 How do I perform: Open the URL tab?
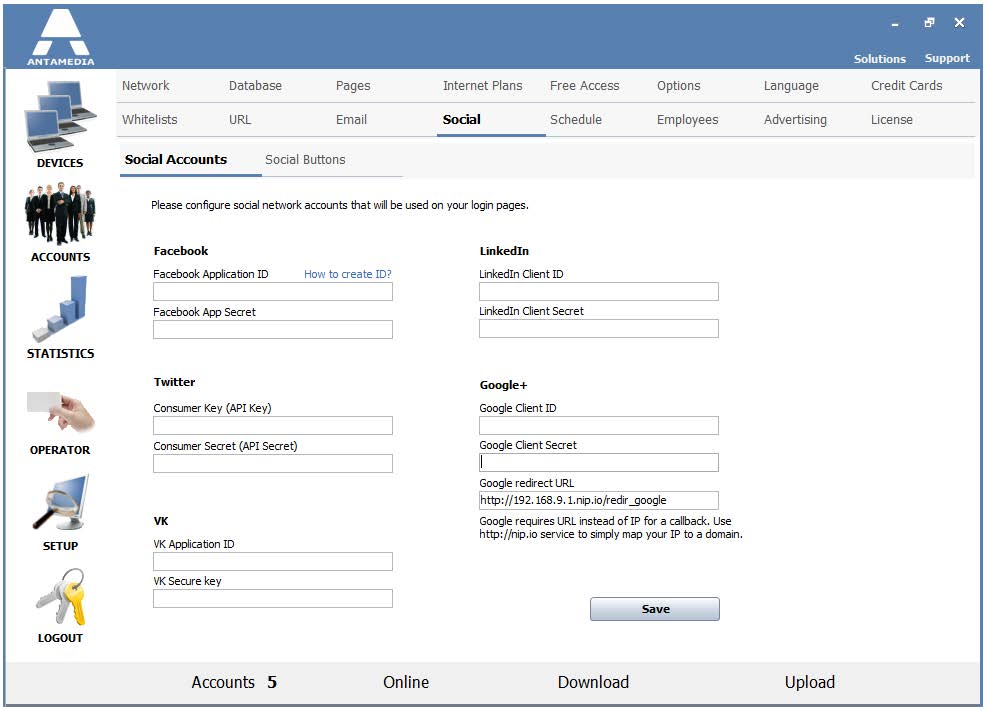240,120
